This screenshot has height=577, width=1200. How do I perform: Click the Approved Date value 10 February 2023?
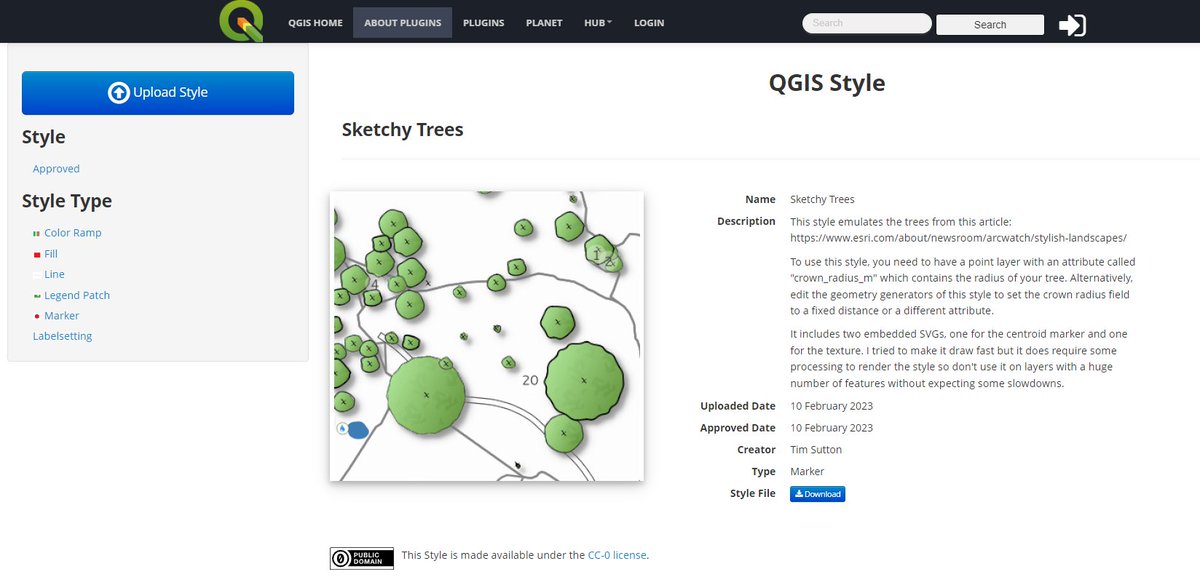[832, 428]
